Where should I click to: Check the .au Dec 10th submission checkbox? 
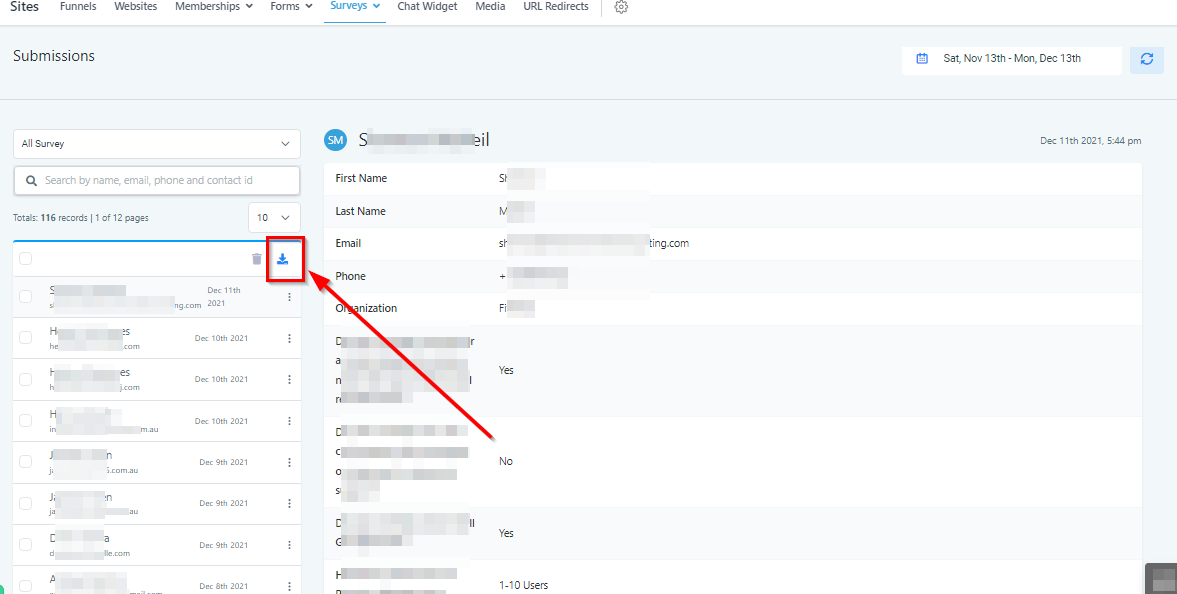coord(26,421)
